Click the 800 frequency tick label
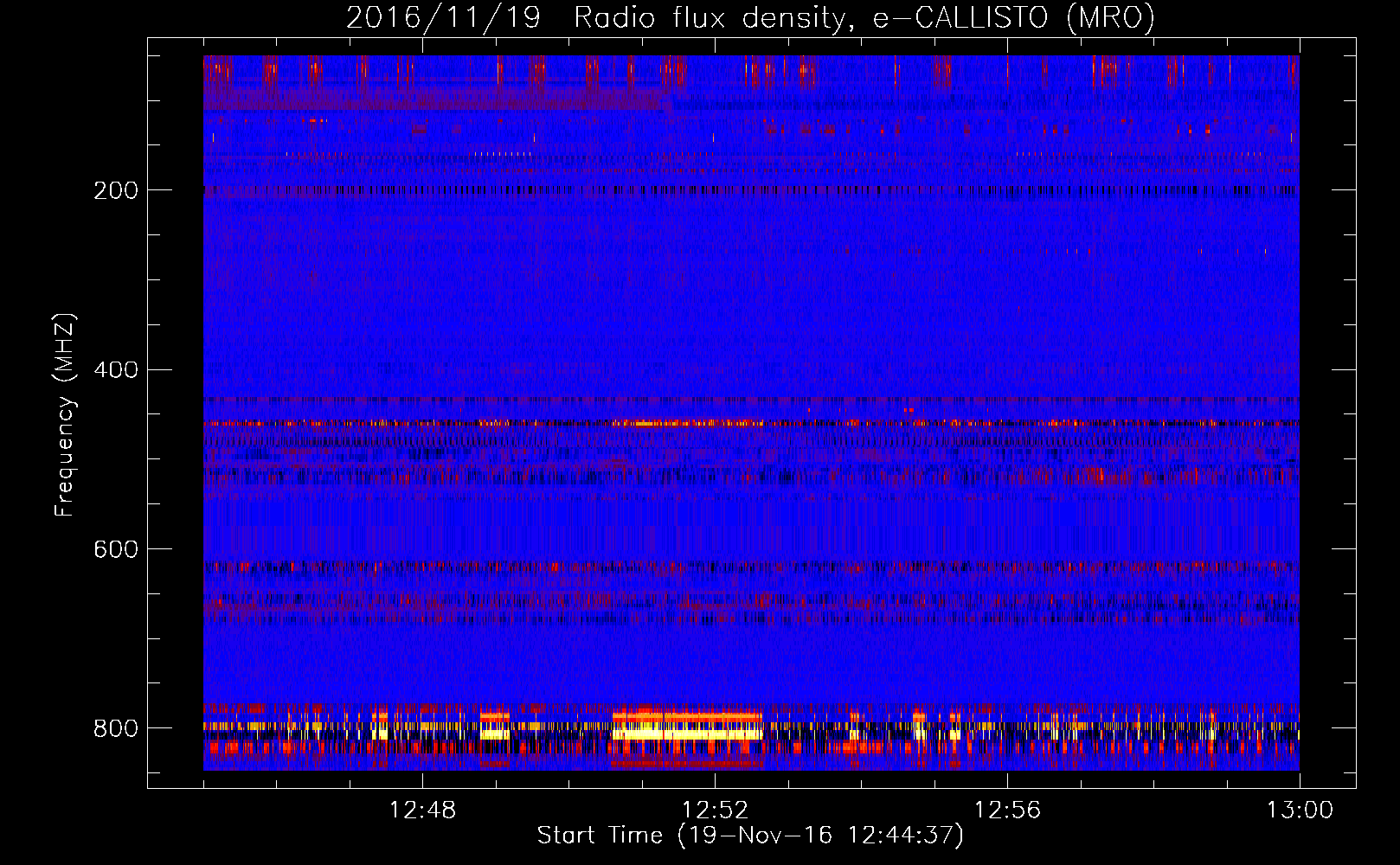The width and height of the screenshot is (1400, 865). pyautogui.click(x=115, y=728)
